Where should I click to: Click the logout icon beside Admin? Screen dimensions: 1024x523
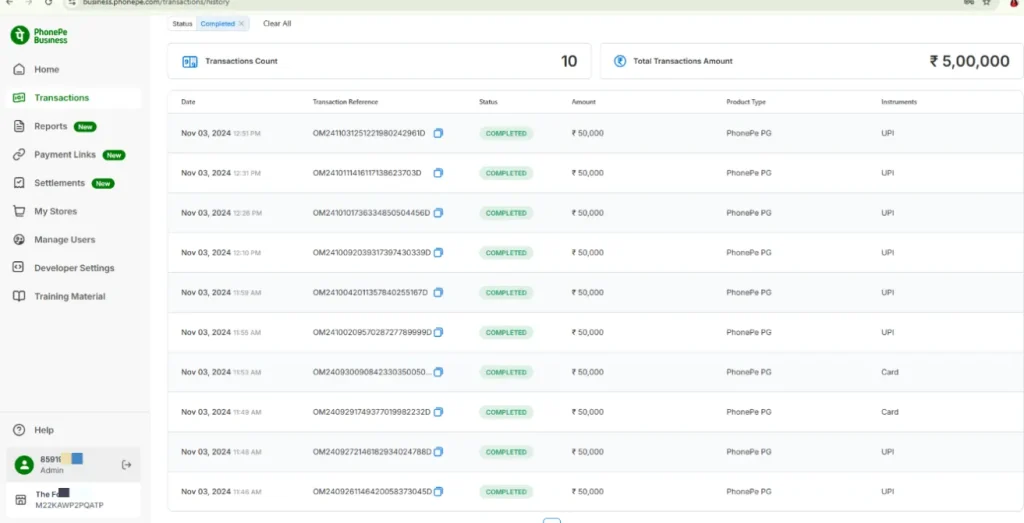click(126, 464)
